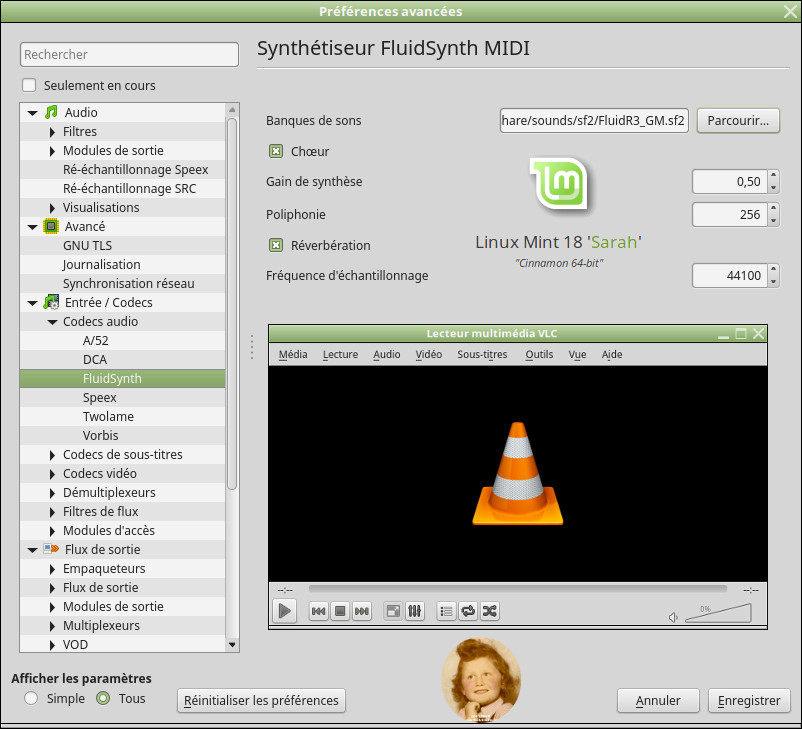Click the portrait photo thumbnail
This screenshot has height=729, width=802.
coord(481,678)
